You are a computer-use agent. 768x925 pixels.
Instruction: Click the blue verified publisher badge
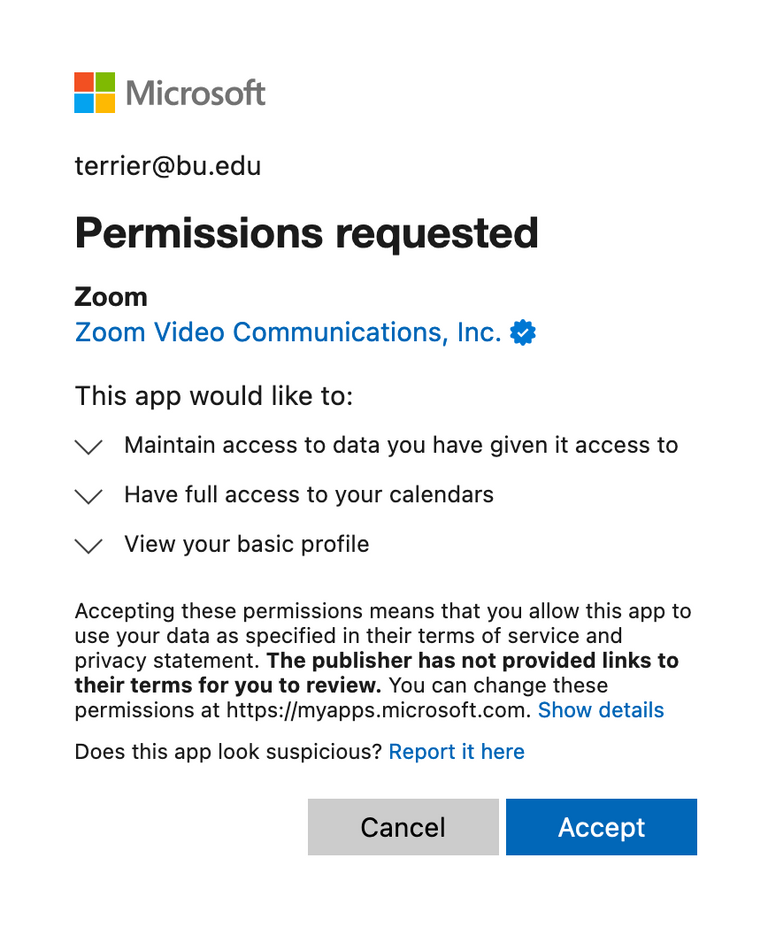click(x=523, y=333)
